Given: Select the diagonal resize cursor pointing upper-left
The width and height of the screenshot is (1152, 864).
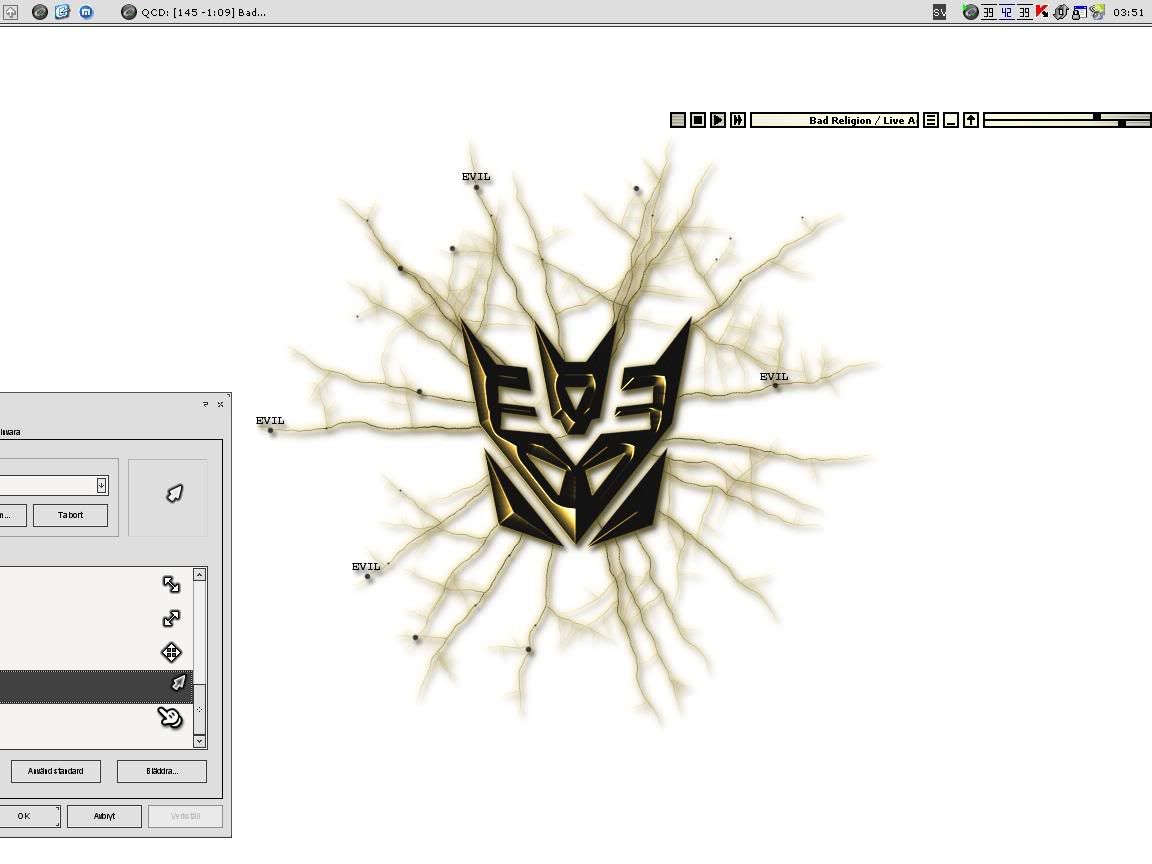Looking at the screenshot, I should [x=171, y=584].
